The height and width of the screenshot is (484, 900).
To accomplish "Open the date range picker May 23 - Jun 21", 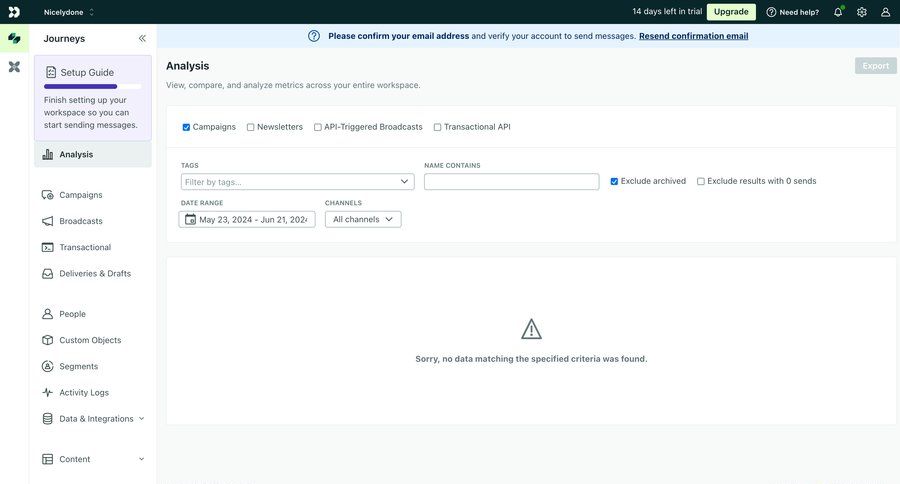I will coord(247,219).
